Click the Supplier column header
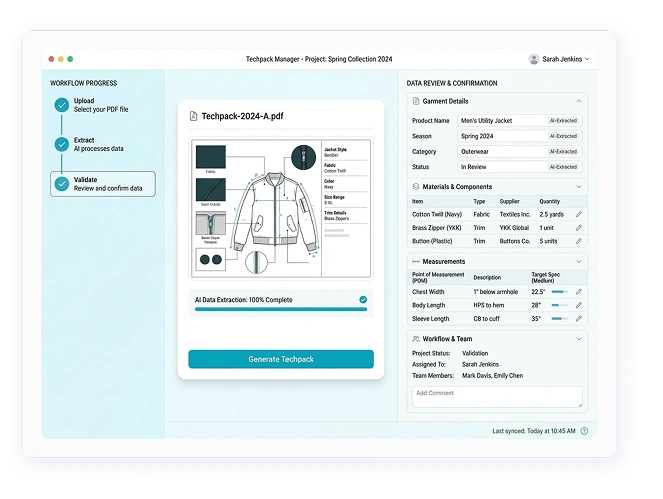Screen dimensions: 663x499 point(510,201)
